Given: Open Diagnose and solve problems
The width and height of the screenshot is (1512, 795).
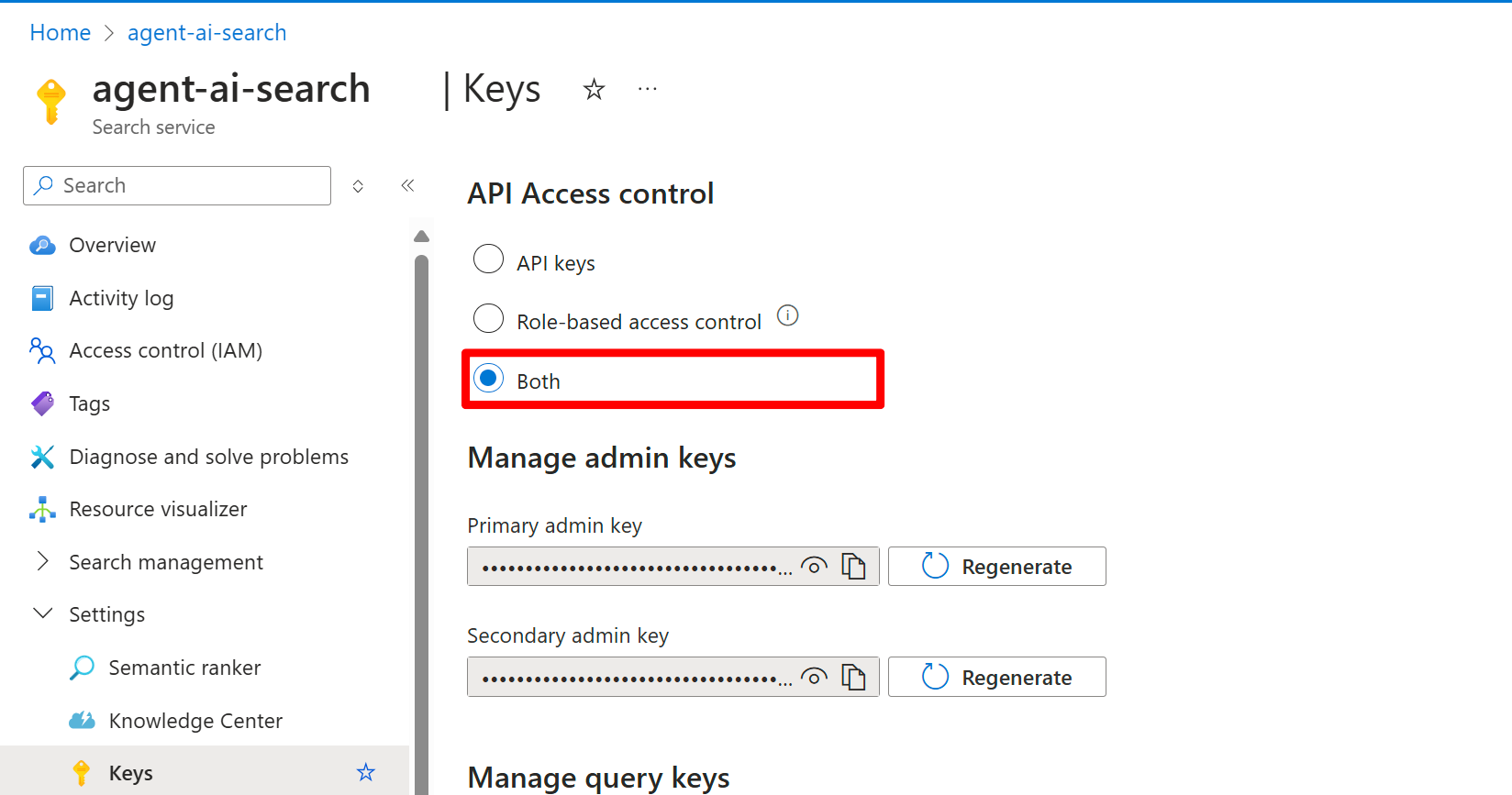Looking at the screenshot, I should pyautogui.click(x=208, y=456).
